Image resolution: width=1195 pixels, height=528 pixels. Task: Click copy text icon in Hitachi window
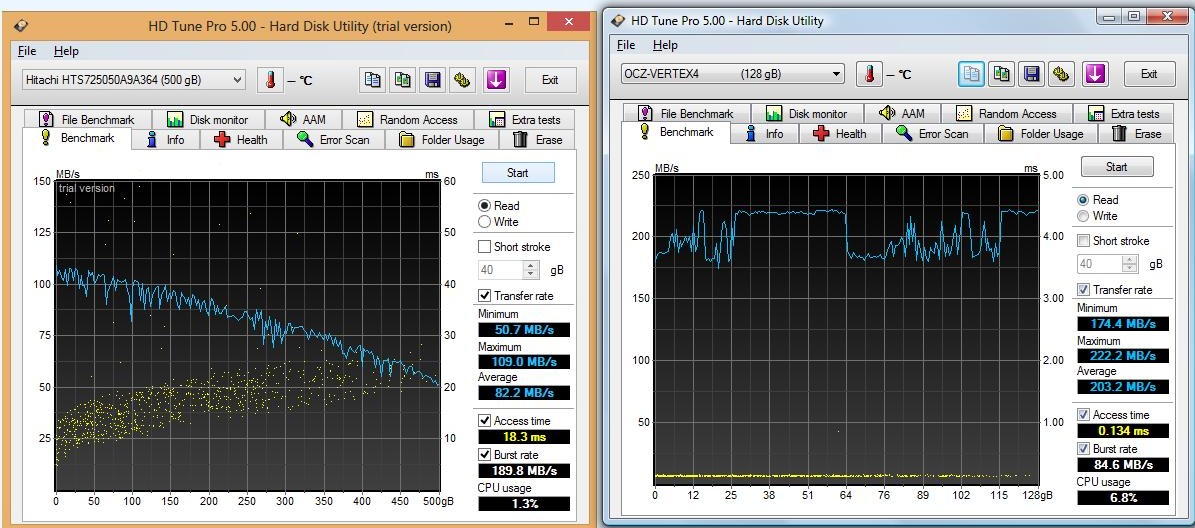pos(373,79)
